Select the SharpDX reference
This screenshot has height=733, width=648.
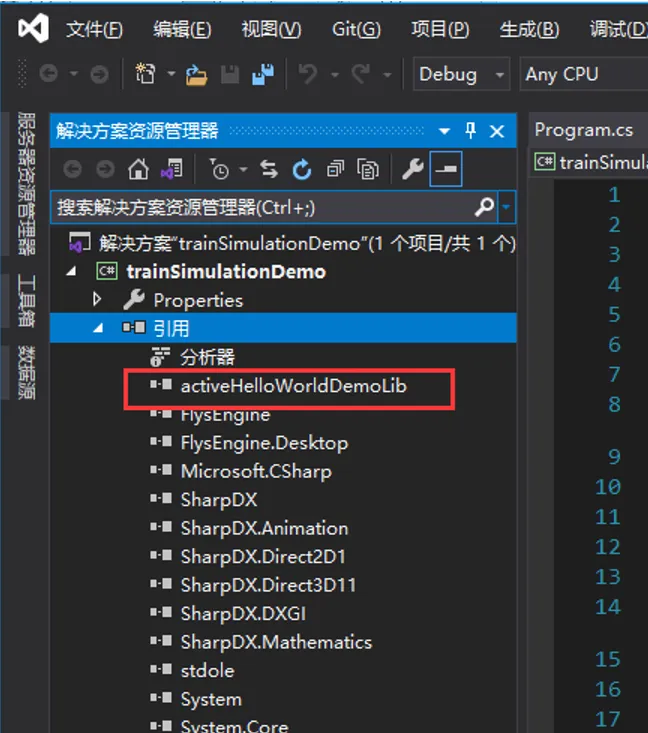219,500
